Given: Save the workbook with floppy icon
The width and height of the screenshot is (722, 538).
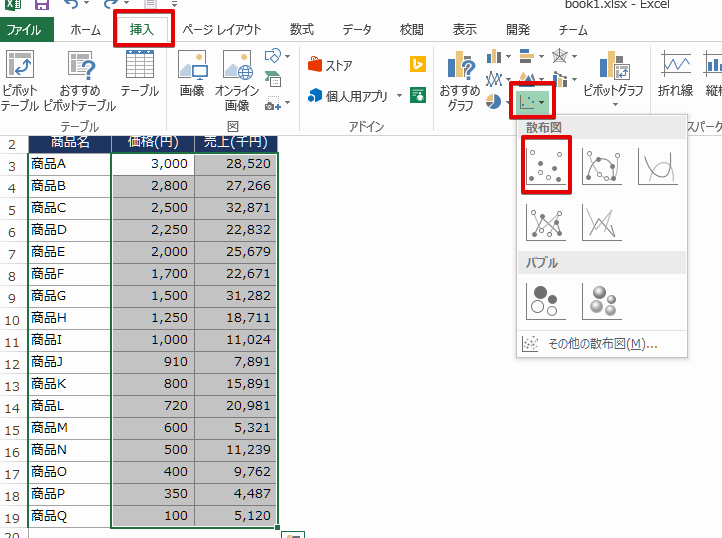Looking at the screenshot, I should (x=42, y=5).
